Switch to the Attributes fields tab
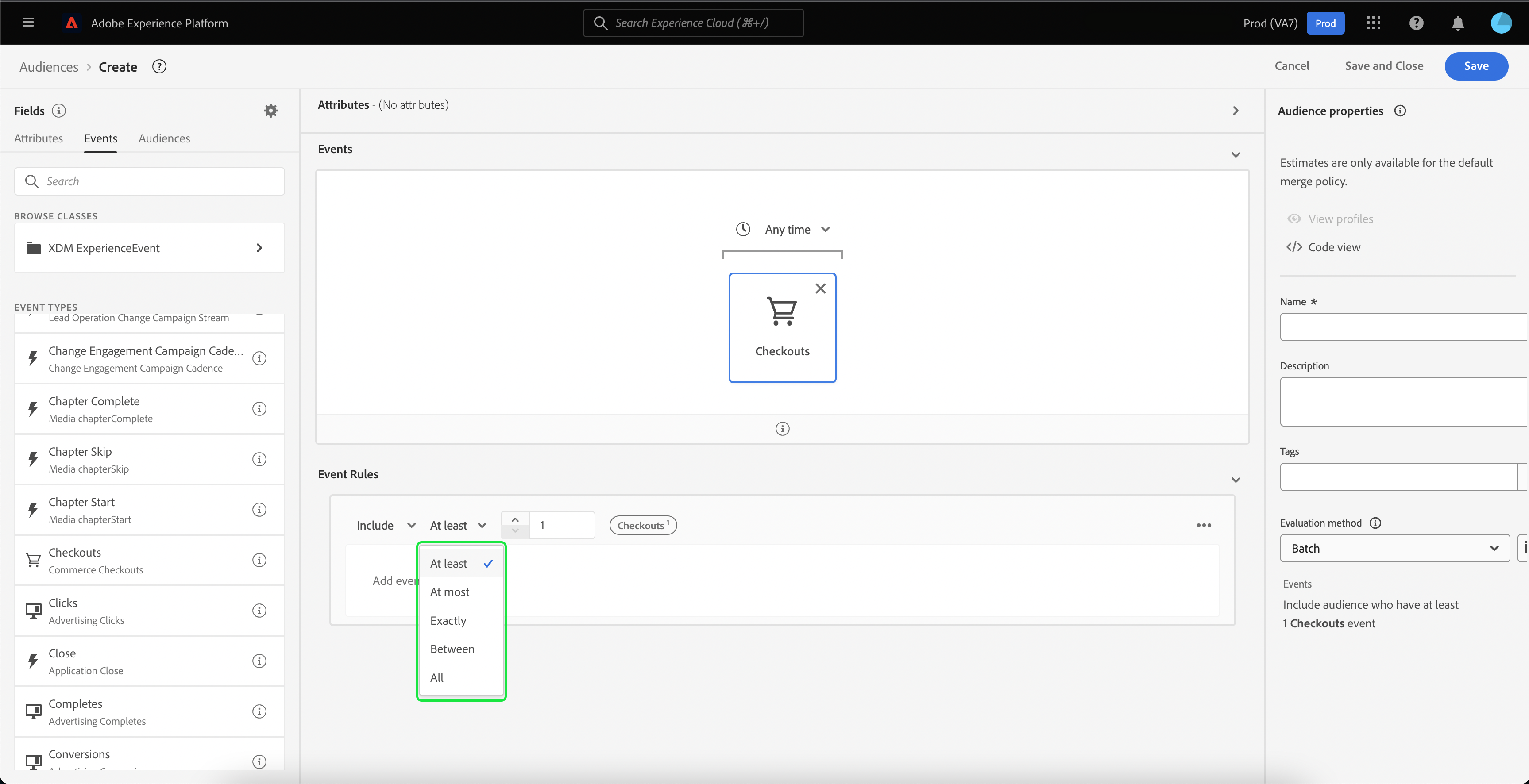Viewport: 1529px width, 784px height. pyautogui.click(x=39, y=138)
